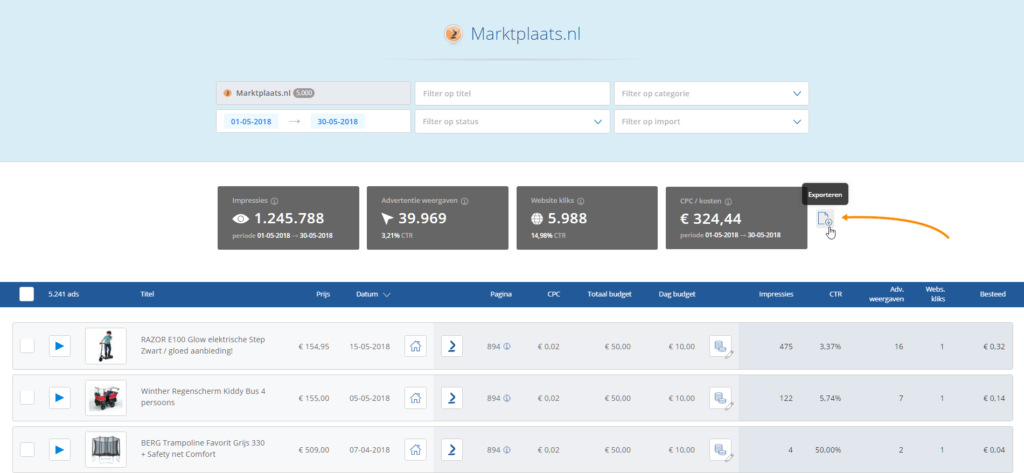Open the Filter op status dropdown

512,122
